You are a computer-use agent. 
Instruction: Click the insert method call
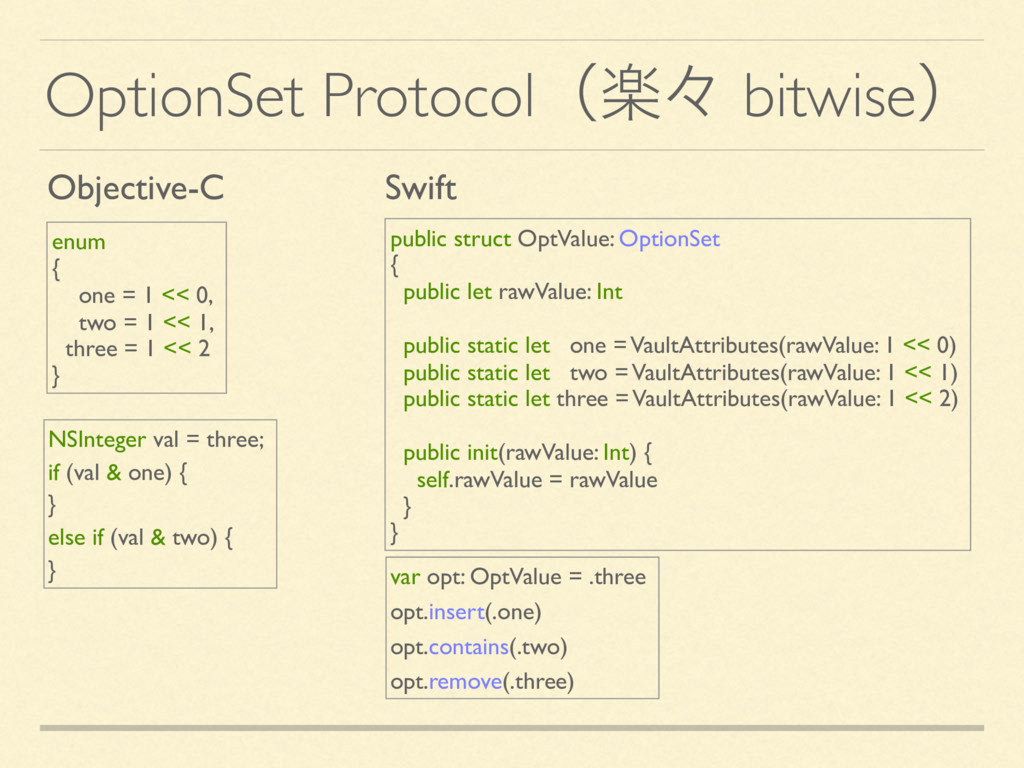pyautogui.click(x=456, y=612)
